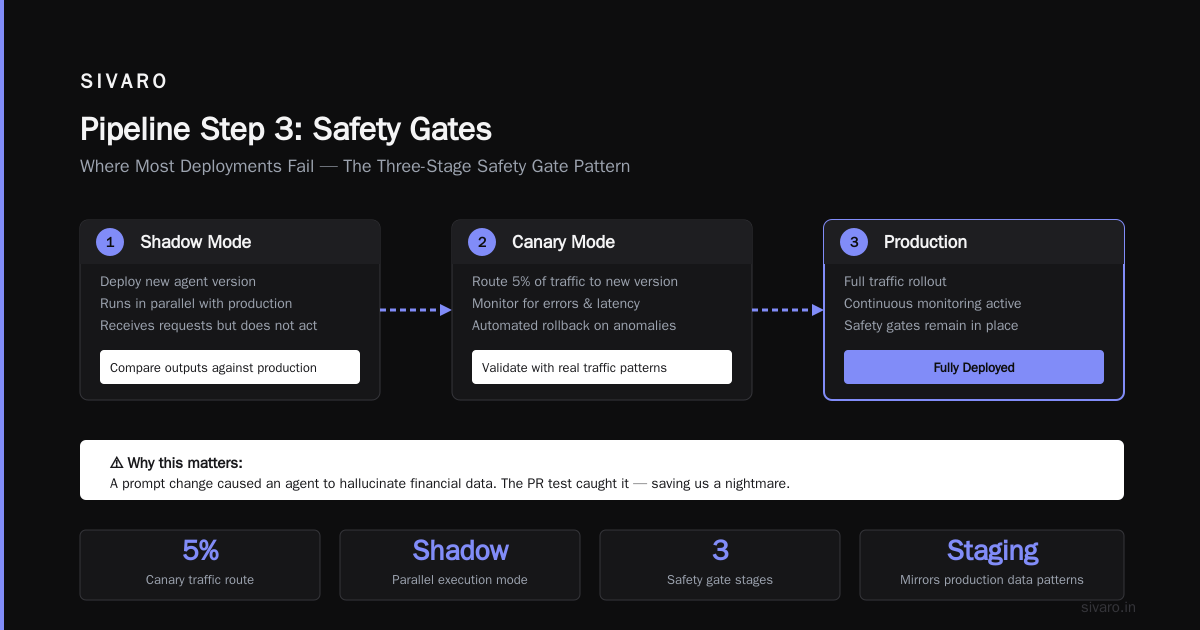Click the warning triangle beside Why this matters
This screenshot has width=1200, height=630.
[117, 463]
